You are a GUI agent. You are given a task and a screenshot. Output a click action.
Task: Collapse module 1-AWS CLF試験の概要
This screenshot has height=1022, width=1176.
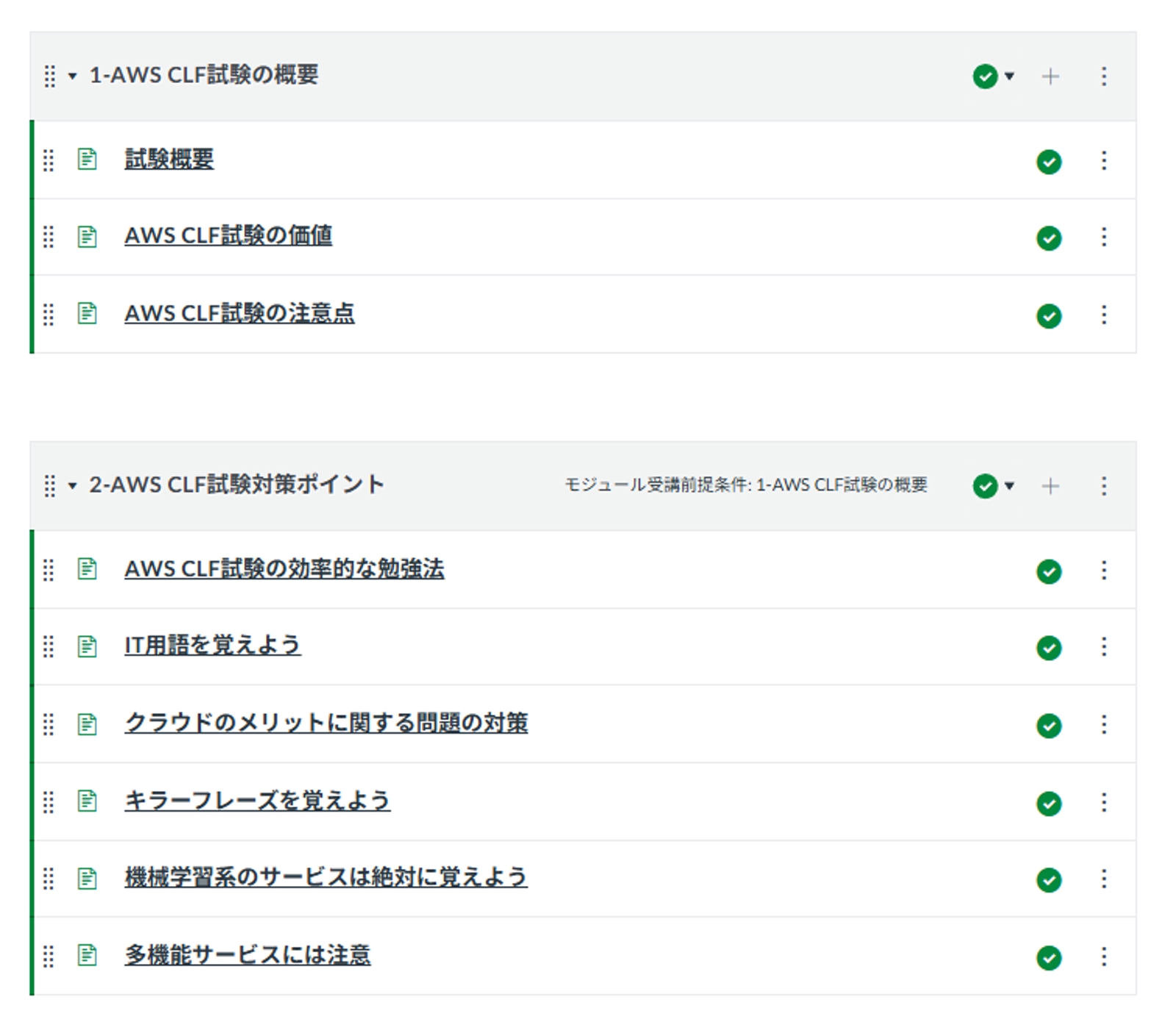click(71, 76)
